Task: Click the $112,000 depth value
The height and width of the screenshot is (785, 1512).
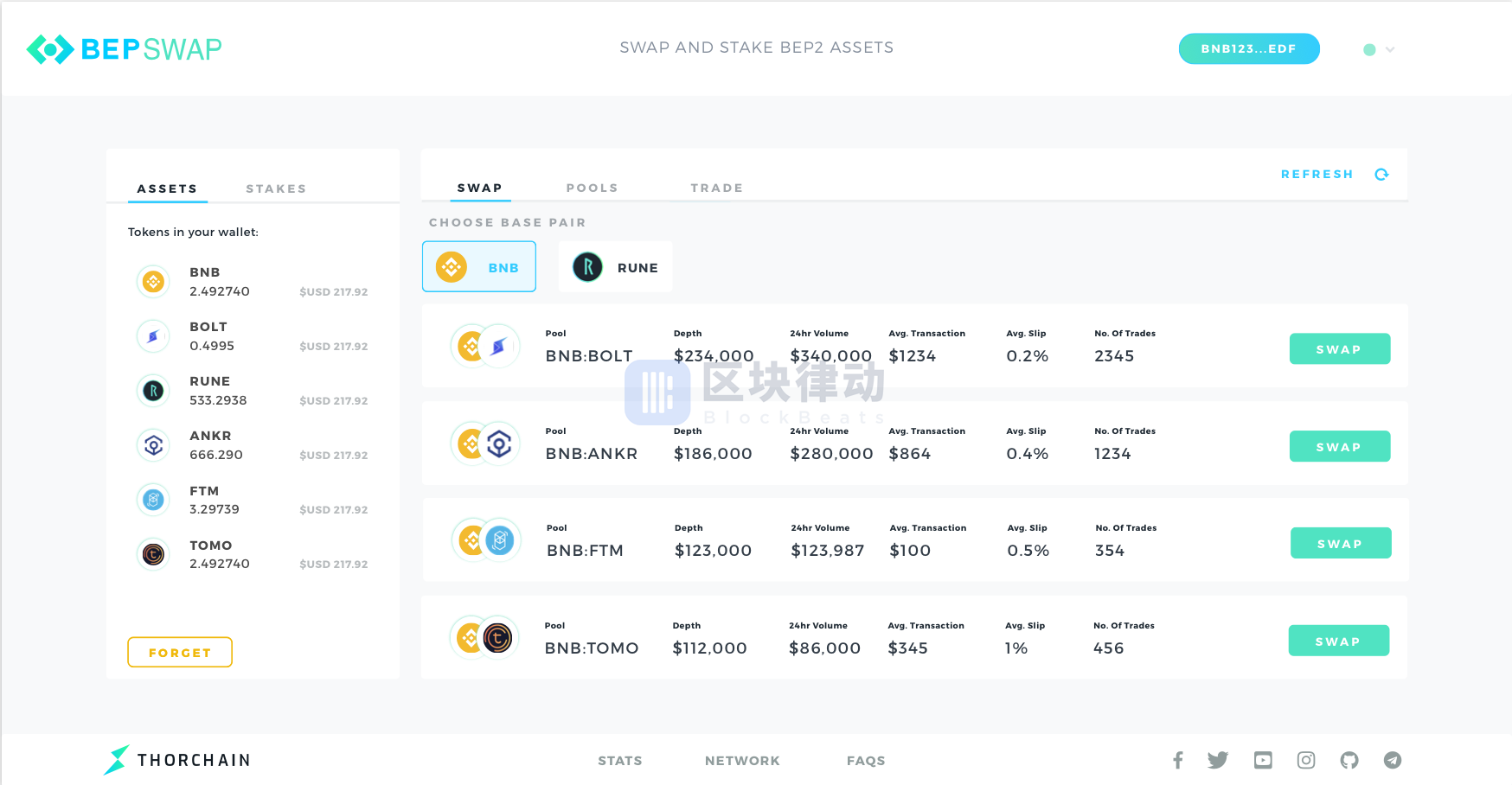Action: [x=710, y=648]
